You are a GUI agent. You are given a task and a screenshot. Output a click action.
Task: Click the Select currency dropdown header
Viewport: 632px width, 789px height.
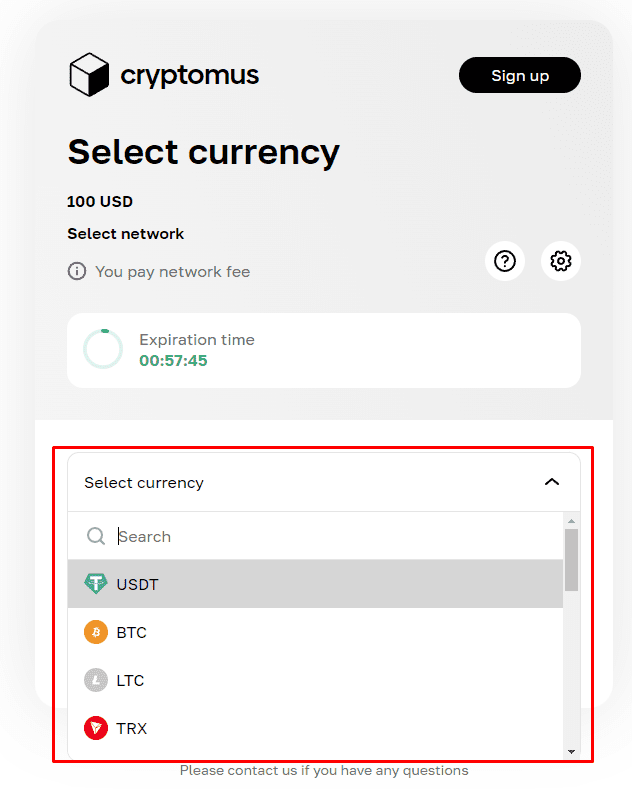(x=300, y=482)
